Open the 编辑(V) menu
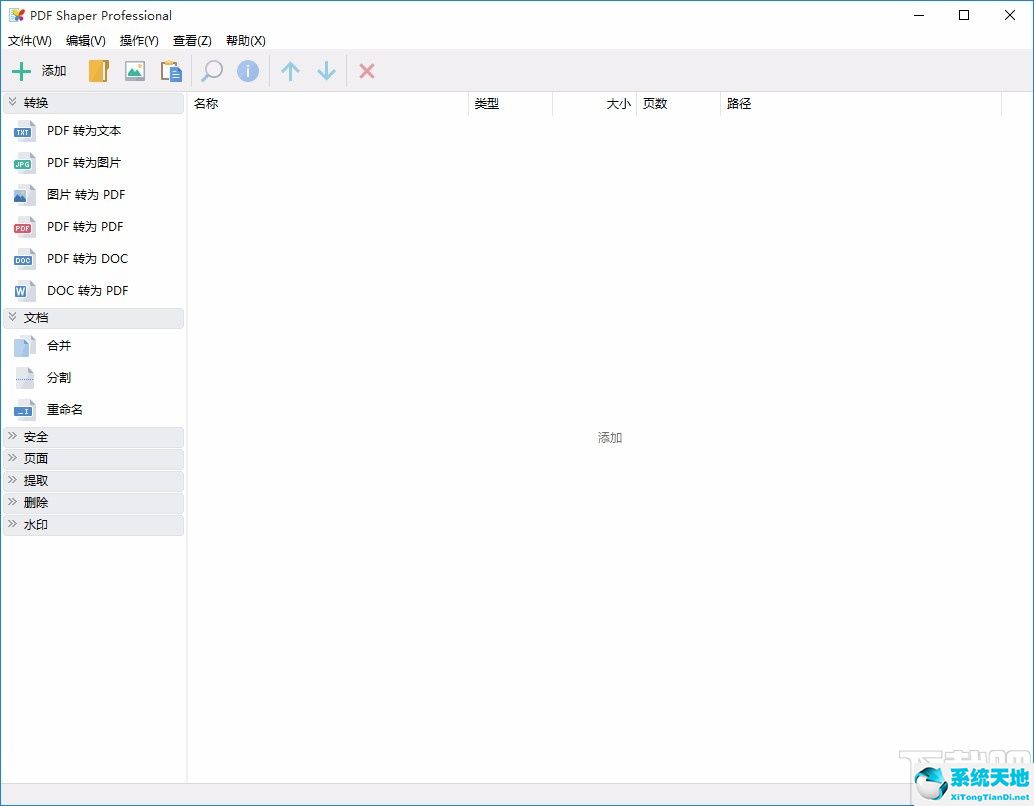The height and width of the screenshot is (806, 1034). pos(86,41)
